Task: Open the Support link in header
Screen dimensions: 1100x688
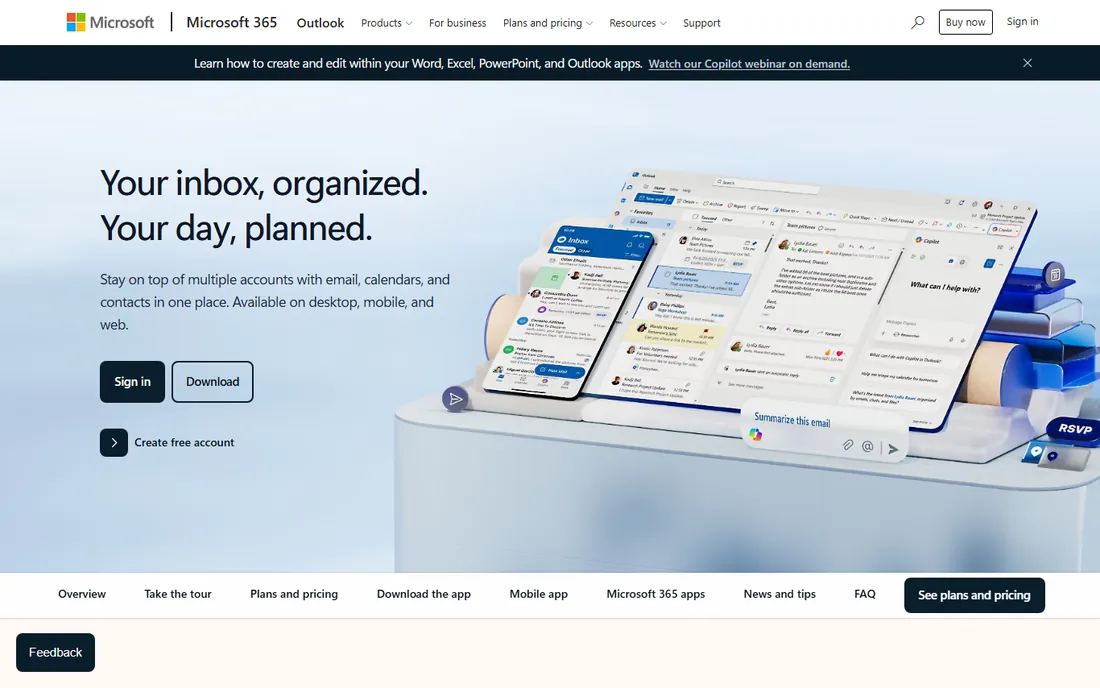Action: tap(702, 23)
